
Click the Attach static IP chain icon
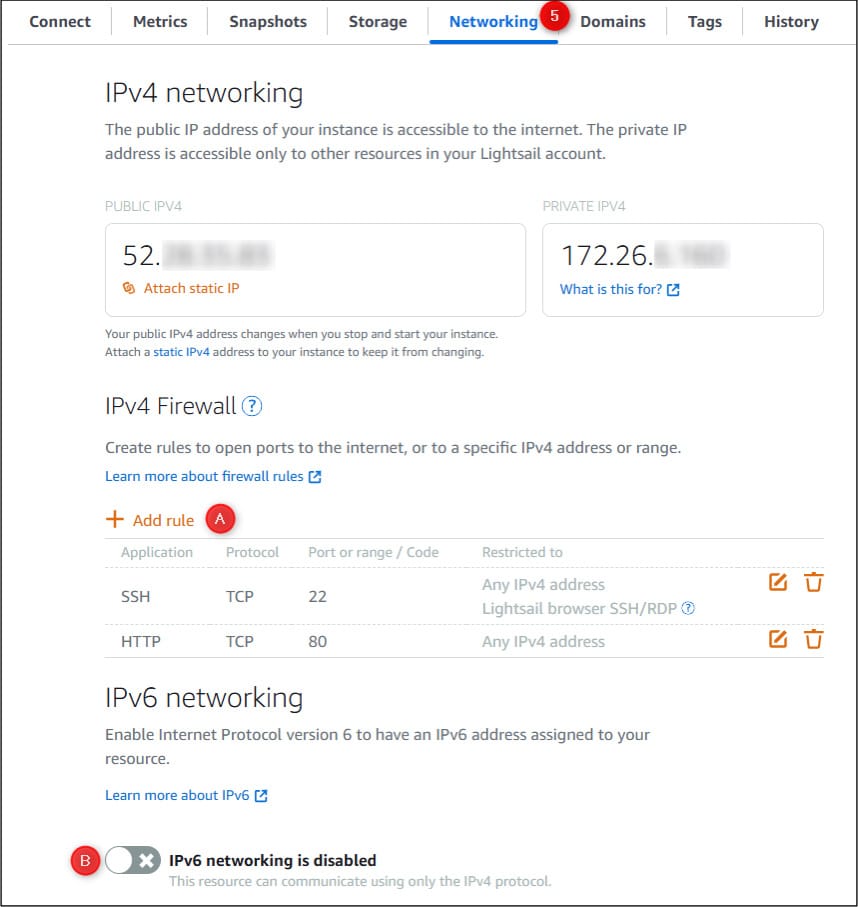[x=127, y=289]
